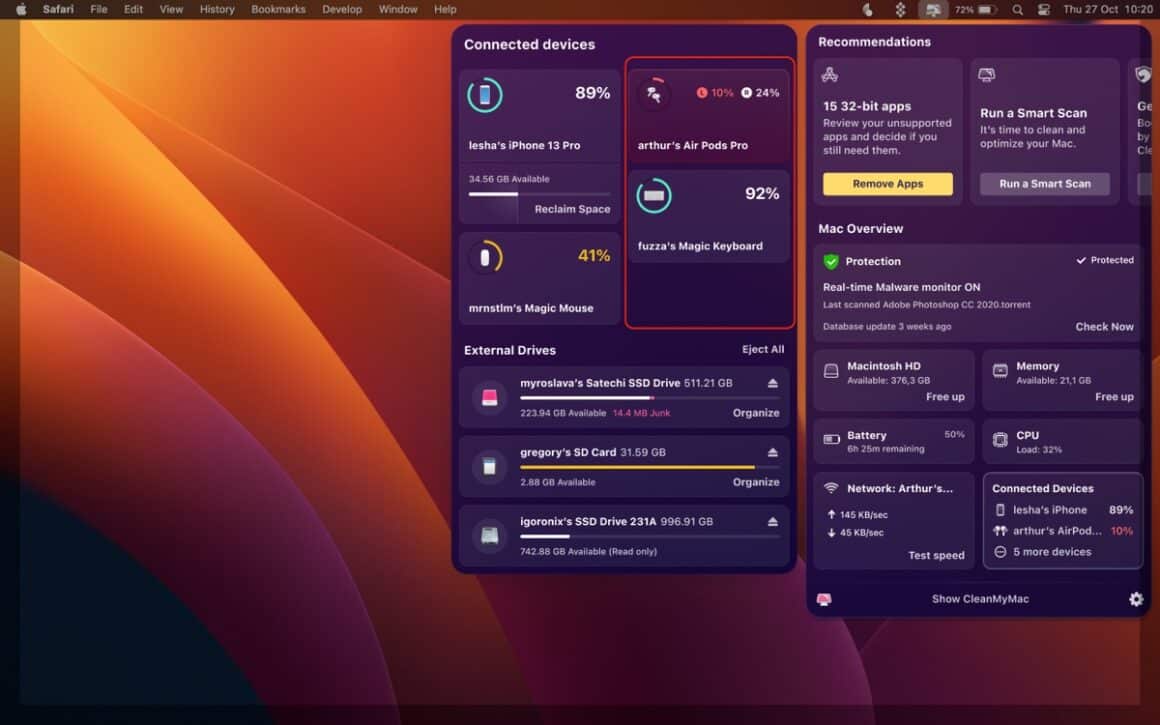This screenshot has width=1160, height=725.
Task: Open the Bookmarks menu in Safari
Action: click(x=278, y=9)
